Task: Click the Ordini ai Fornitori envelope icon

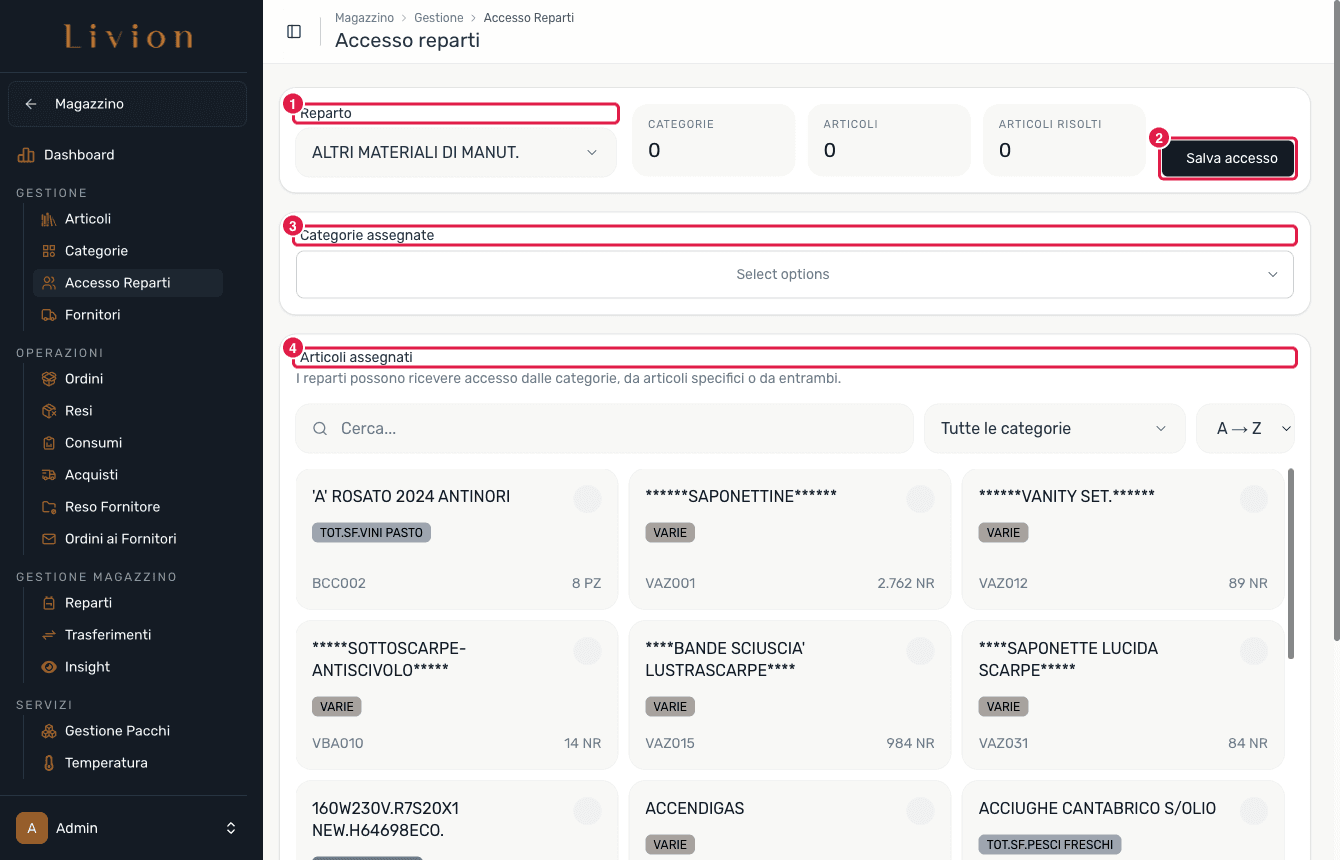Action: click(x=48, y=539)
